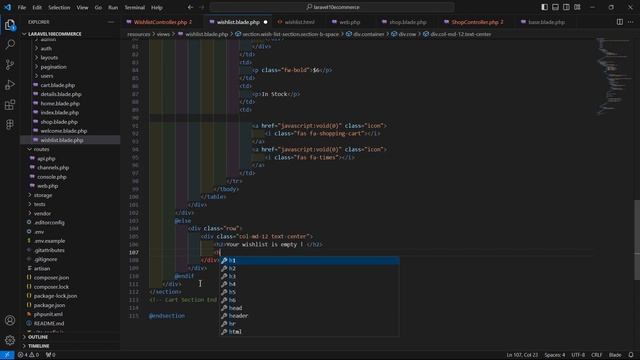Viewport: 640px width, 360px height.
Task: Go back with the navigation arrow
Action: click(190, 7)
